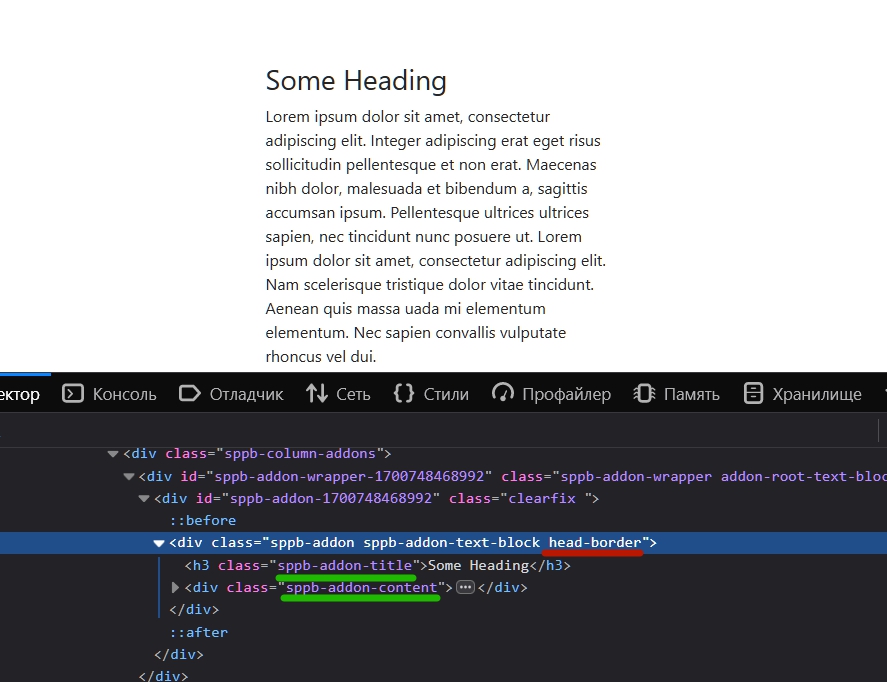
Task: Open the Сеть tab label
Action: coord(353,394)
